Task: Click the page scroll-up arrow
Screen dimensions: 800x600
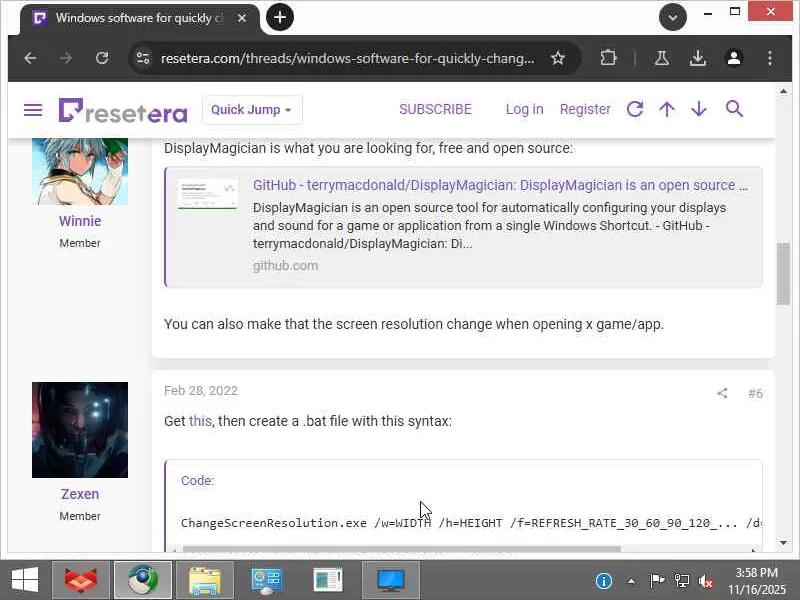Action: point(783,91)
